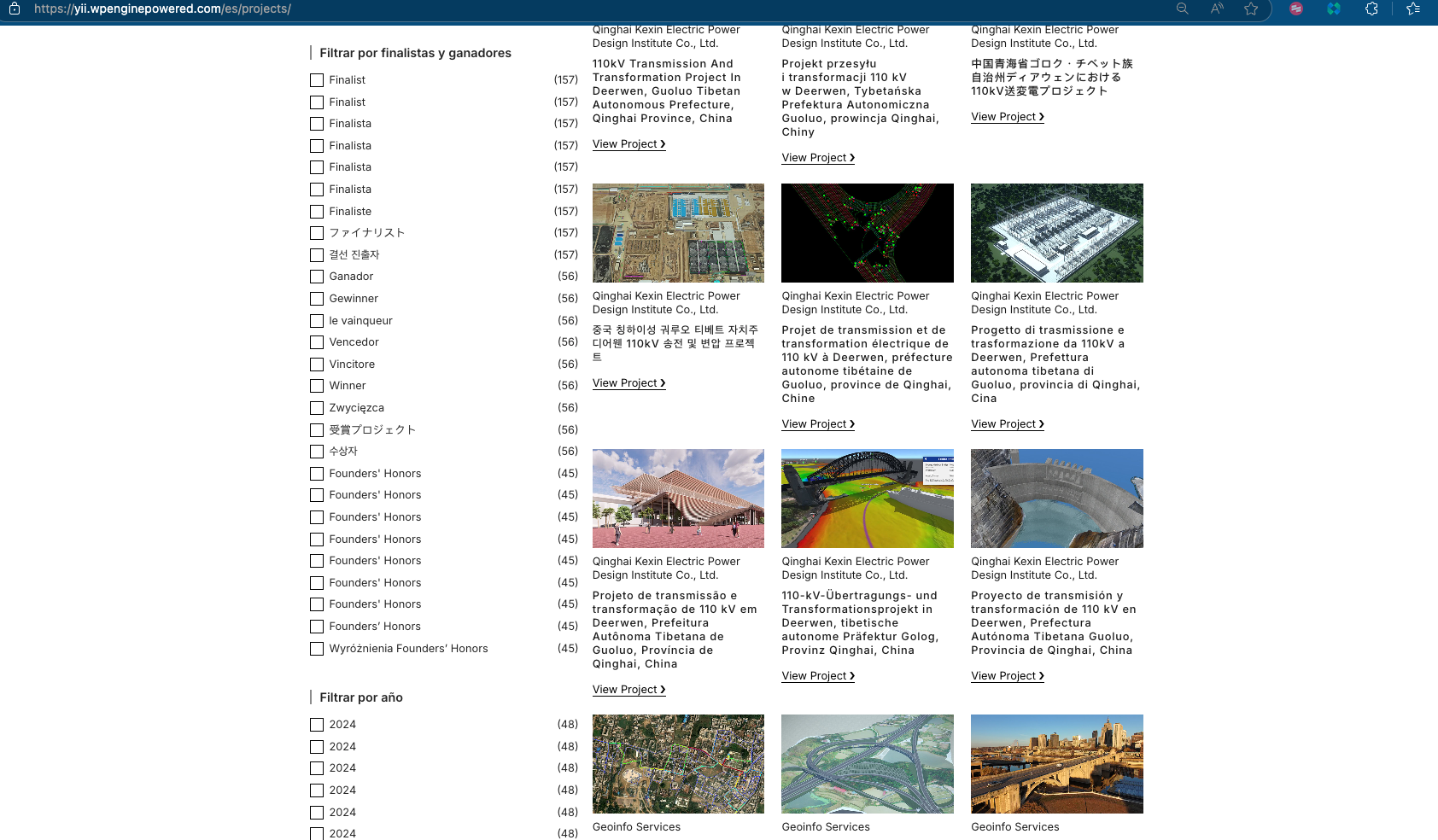
Task: Check the Zwycięzca checkbox
Action: tap(317, 408)
